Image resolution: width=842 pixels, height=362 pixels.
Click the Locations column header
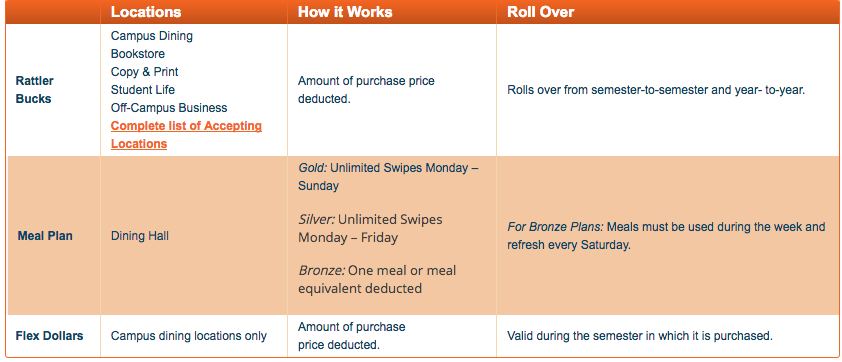tap(146, 12)
